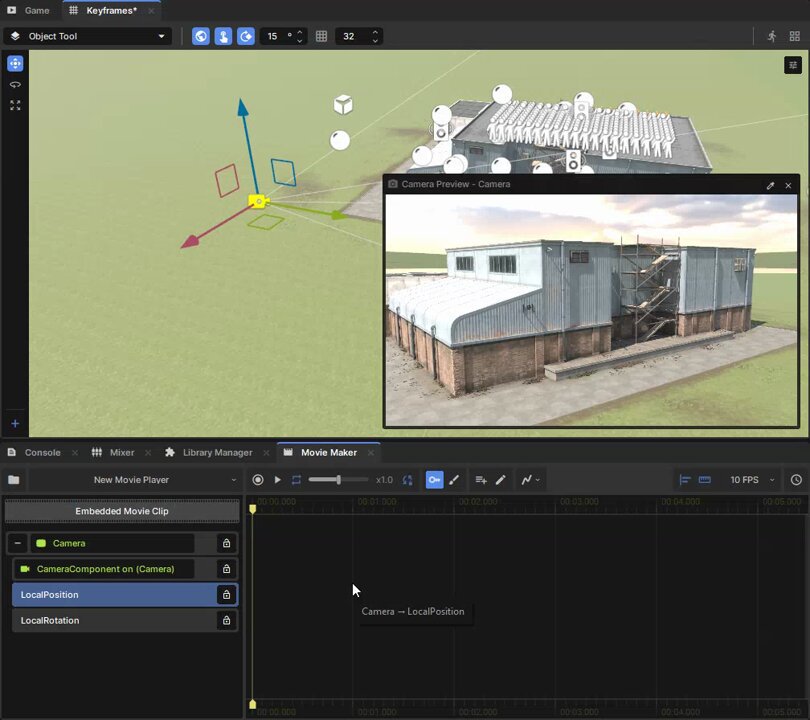Close the Camera Preview window

788,185
